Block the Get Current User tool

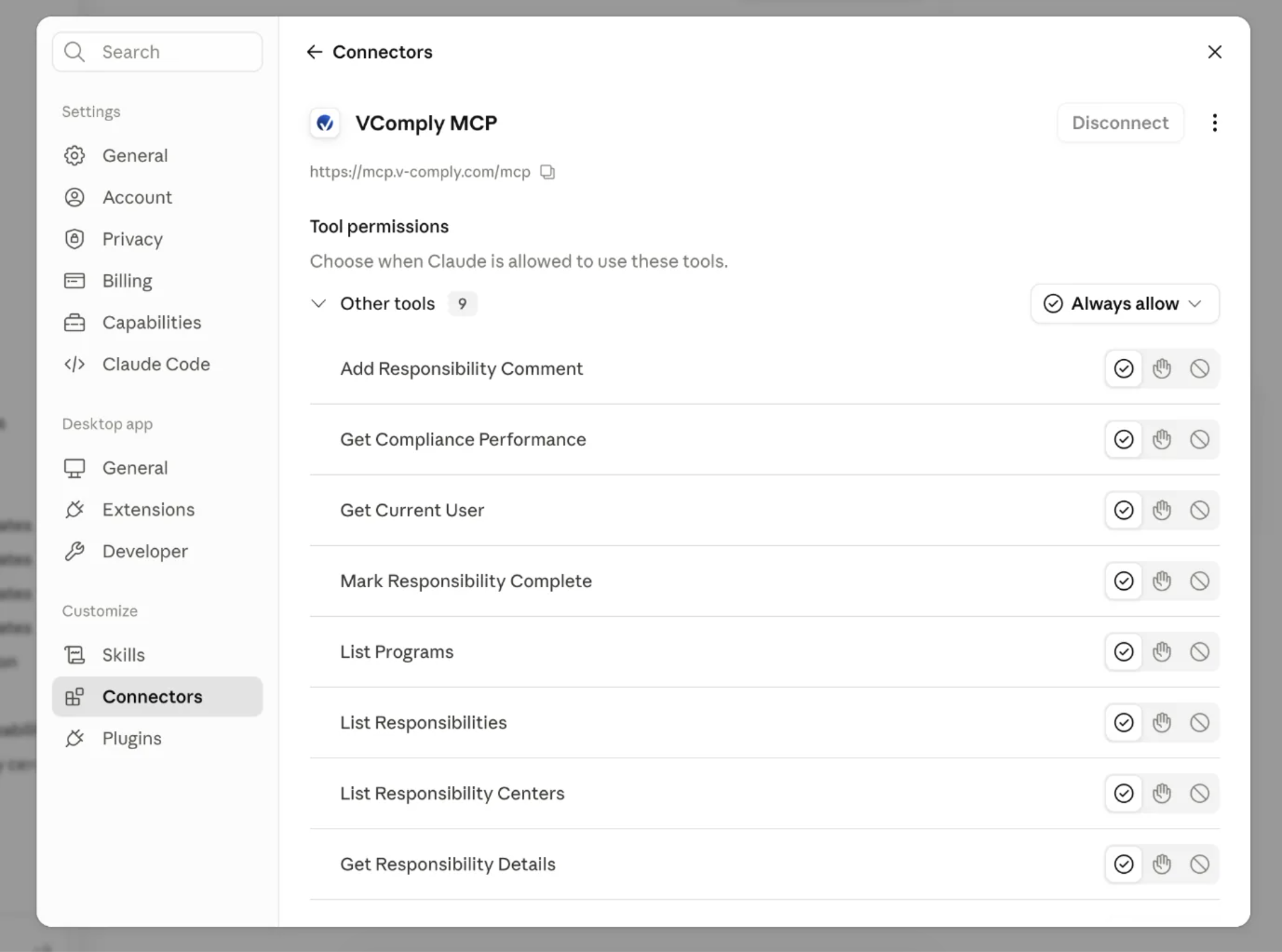(x=1200, y=510)
